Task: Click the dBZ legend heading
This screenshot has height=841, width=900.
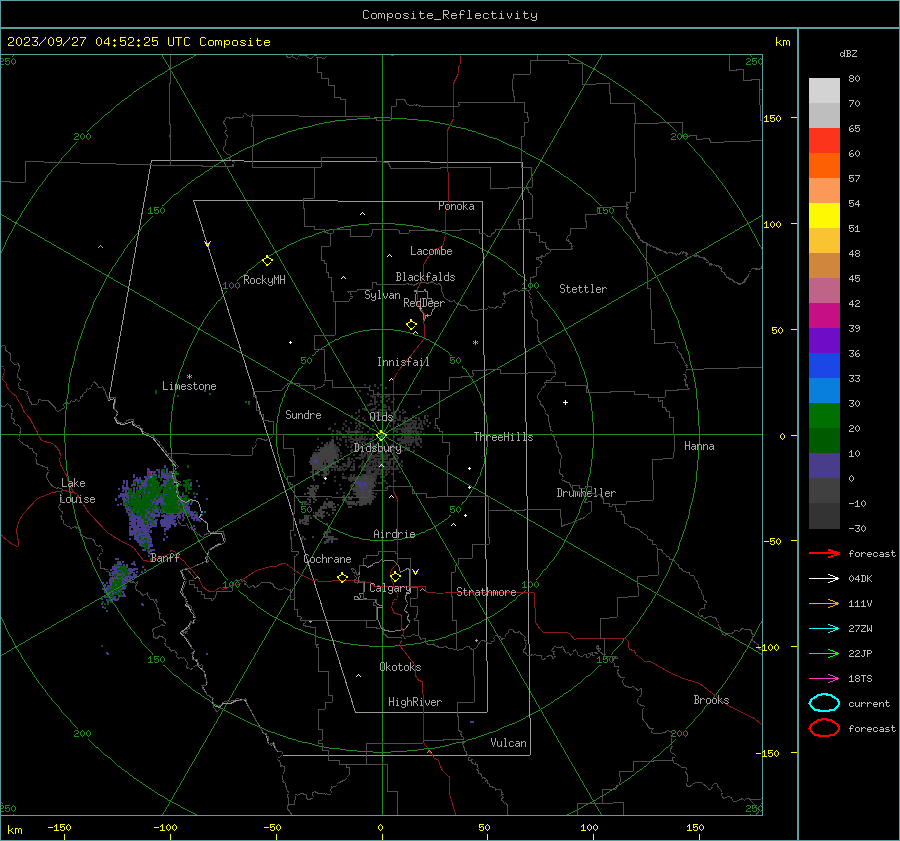Action: [x=848, y=54]
